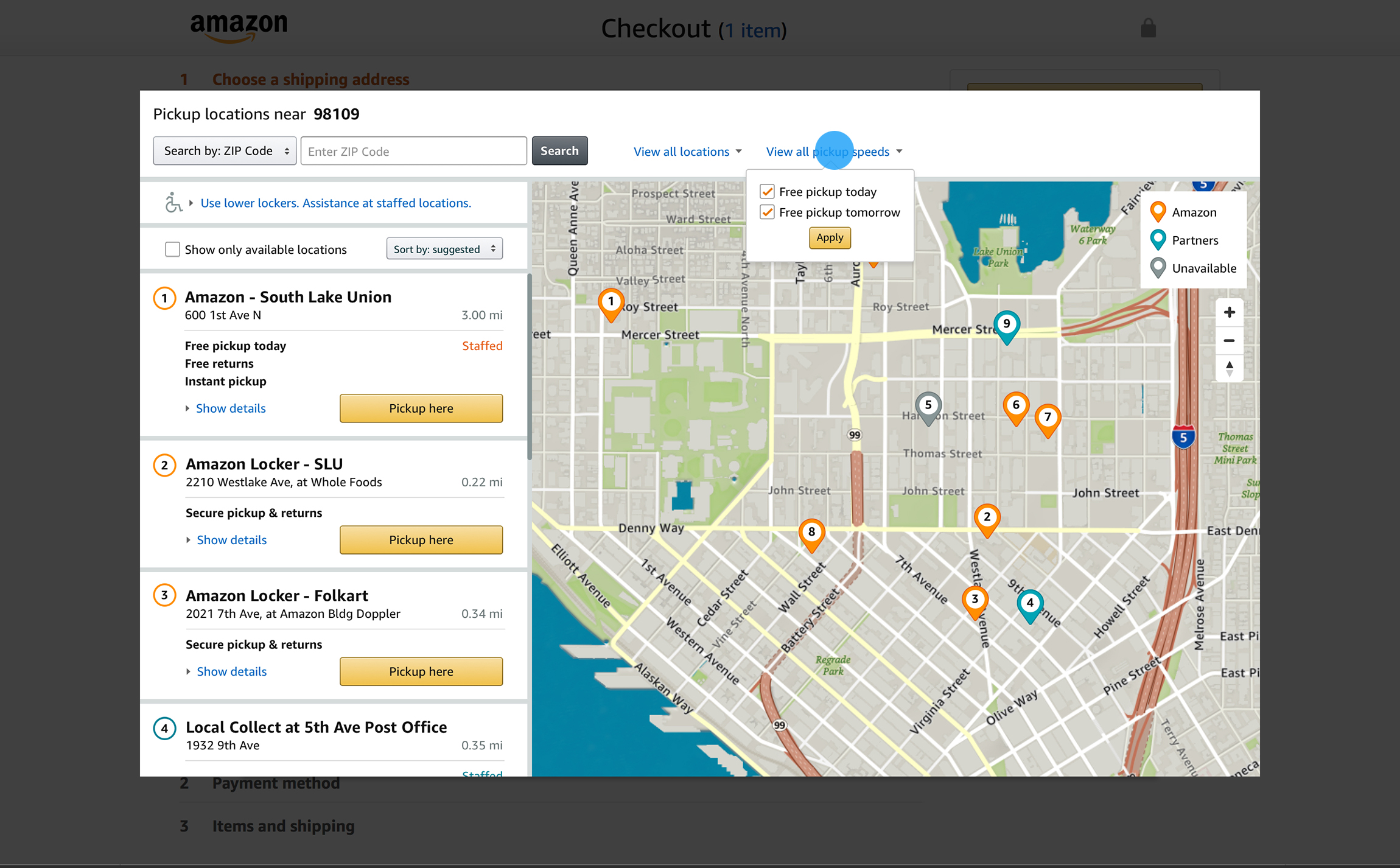1400x868 pixels.
Task: Click Pickup here for Amazon Locker - SLU
Action: pos(421,540)
